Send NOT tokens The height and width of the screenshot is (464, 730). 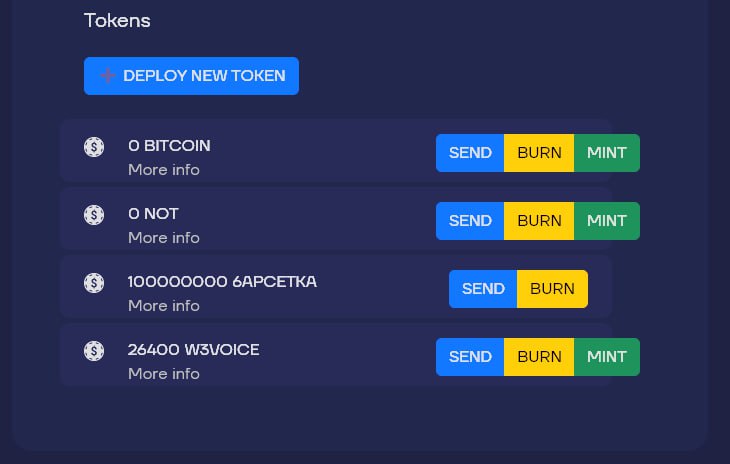[x=470, y=221]
